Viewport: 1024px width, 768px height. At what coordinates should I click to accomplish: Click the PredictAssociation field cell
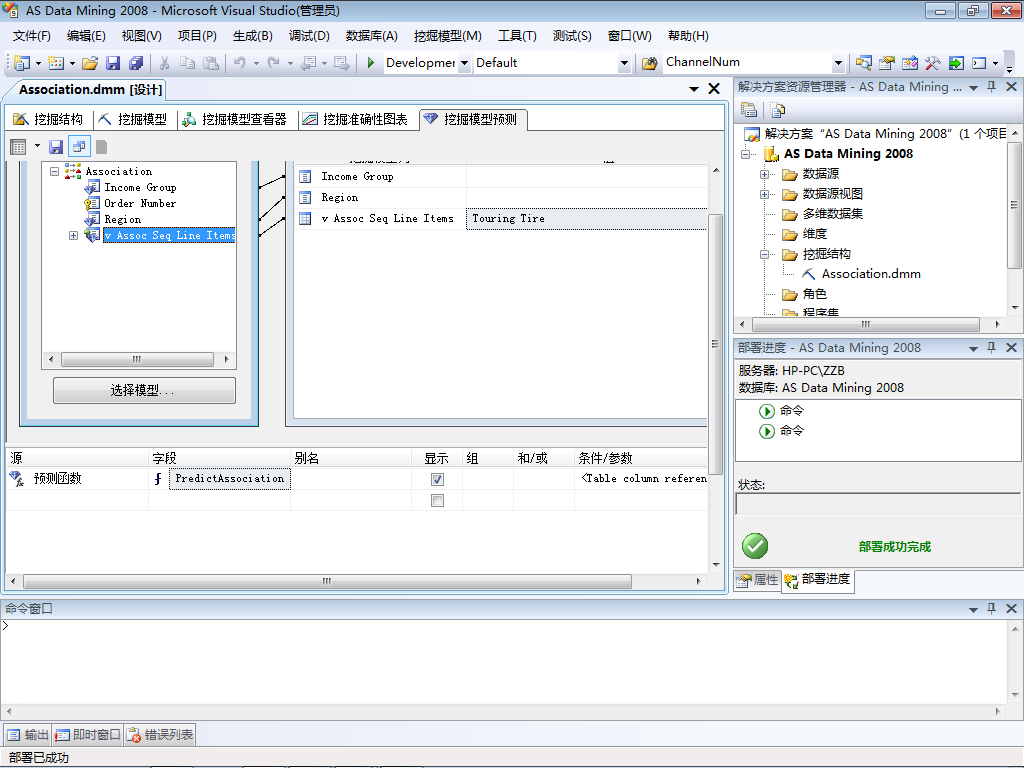230,479
